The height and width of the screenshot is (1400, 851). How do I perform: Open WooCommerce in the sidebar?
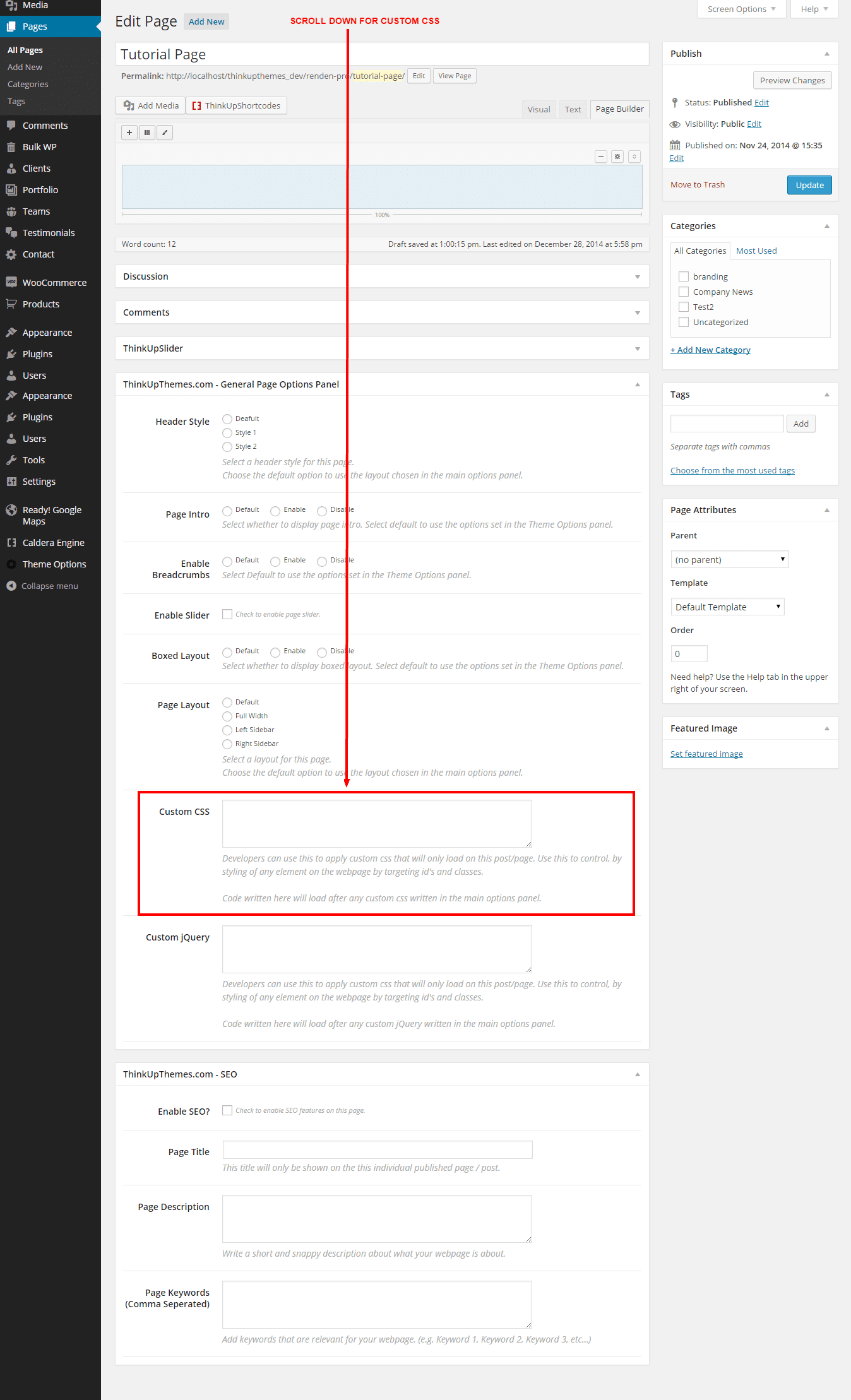tap(54, 283)
